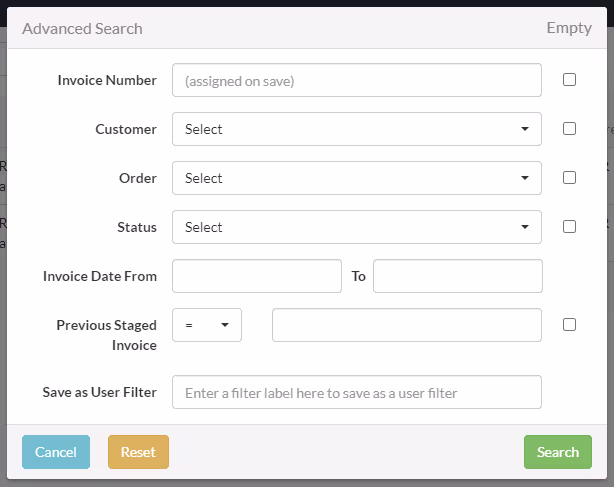Click the Reset button
614x487 pixels.
(138, 452)
